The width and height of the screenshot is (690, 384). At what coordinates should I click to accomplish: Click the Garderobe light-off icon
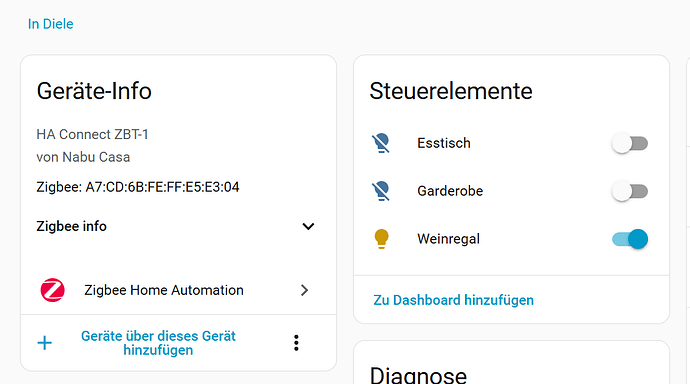point(381,191)
